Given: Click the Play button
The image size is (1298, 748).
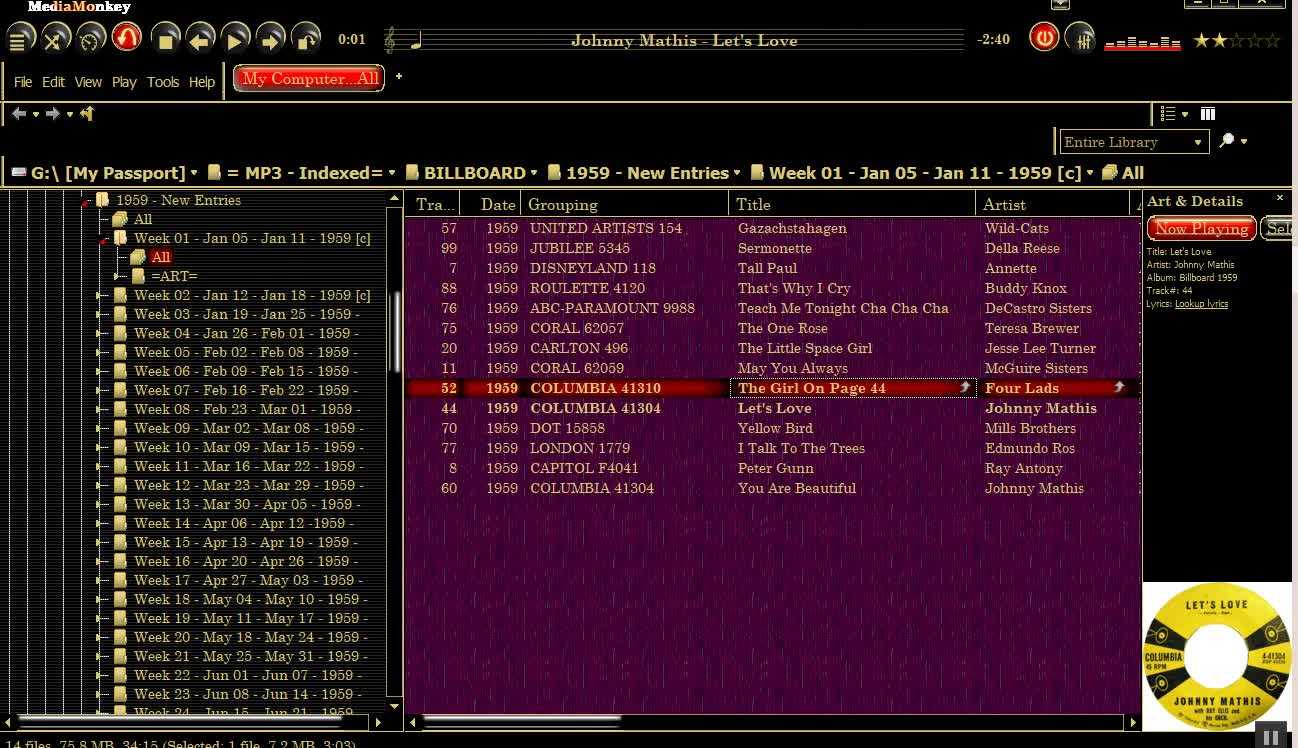Looking at the screenshot, I should click(236, 40).
